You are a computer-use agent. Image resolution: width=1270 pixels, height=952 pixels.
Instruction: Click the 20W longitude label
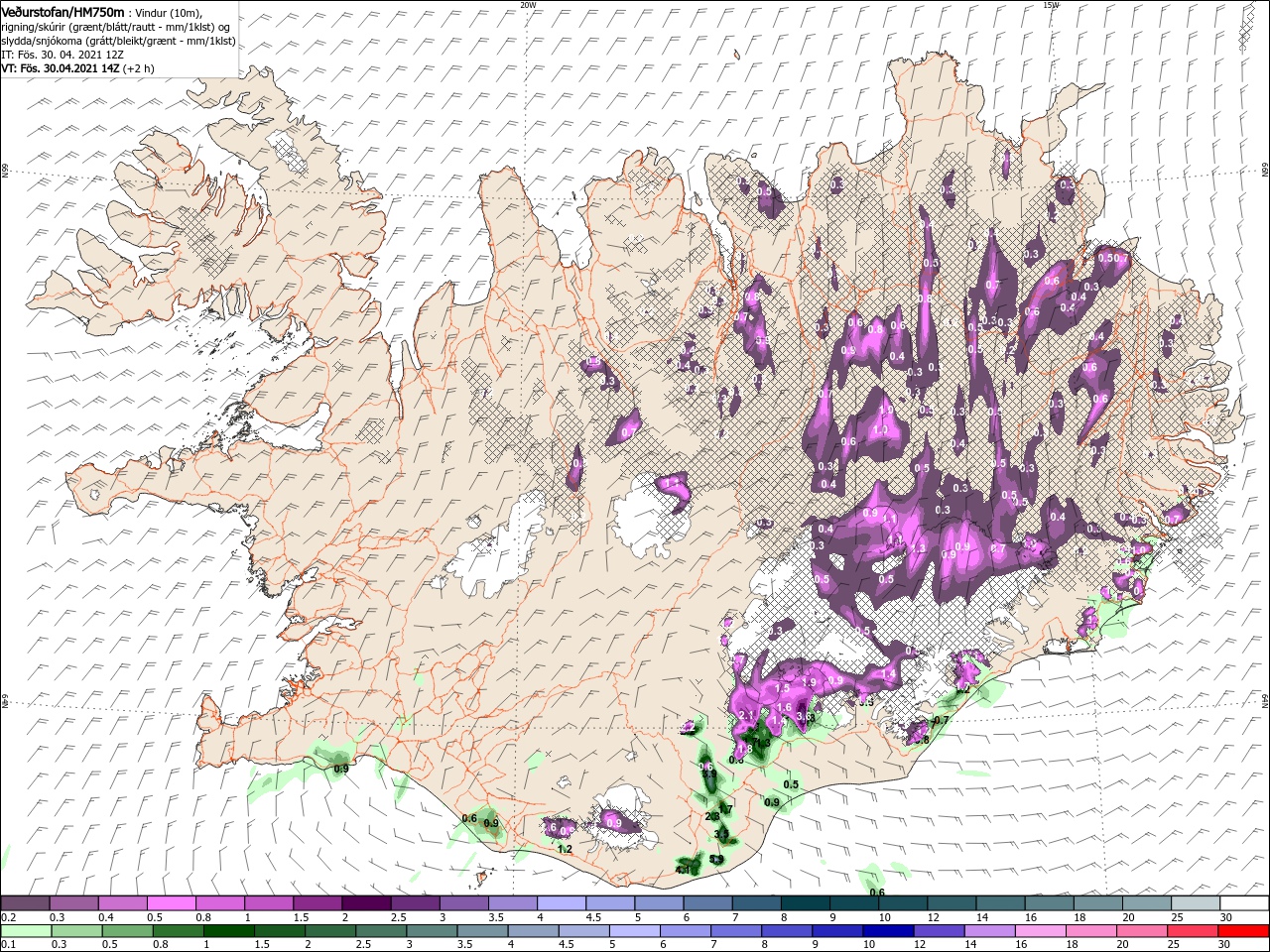tap(528, 5)
